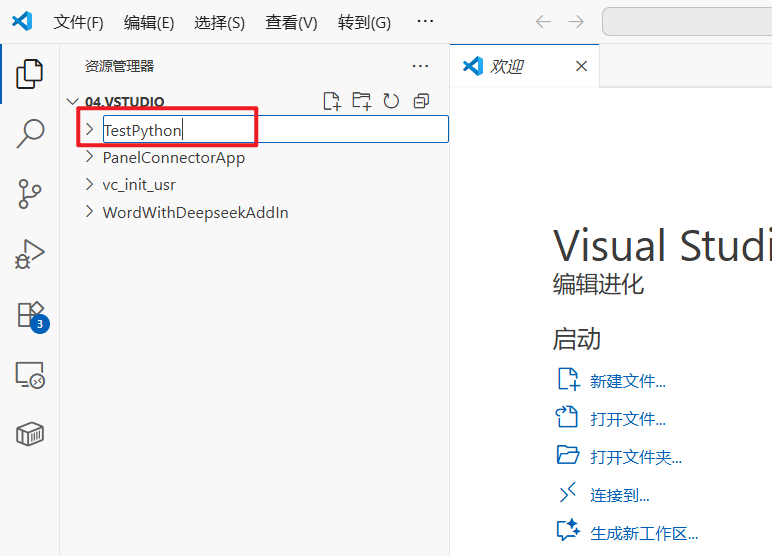Screen dimensions: 772x556
Task: Open the Extensions view with badge 3
Action: [32, 317]
